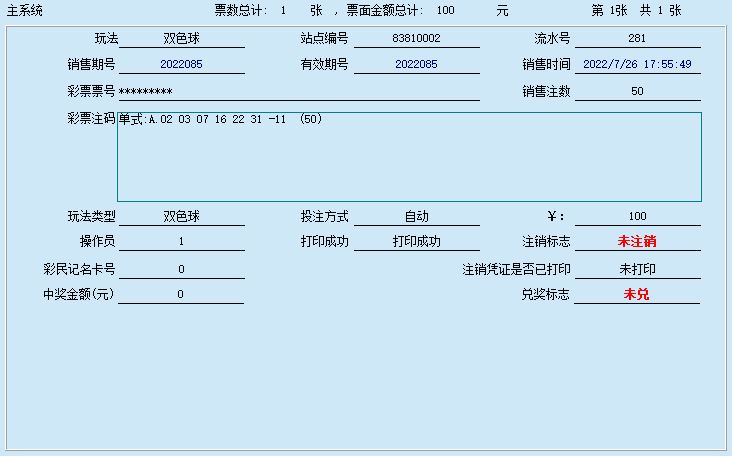732x456 pixels.
Task: Click the 注销凭证是否已打印 label
Action: 516,269
